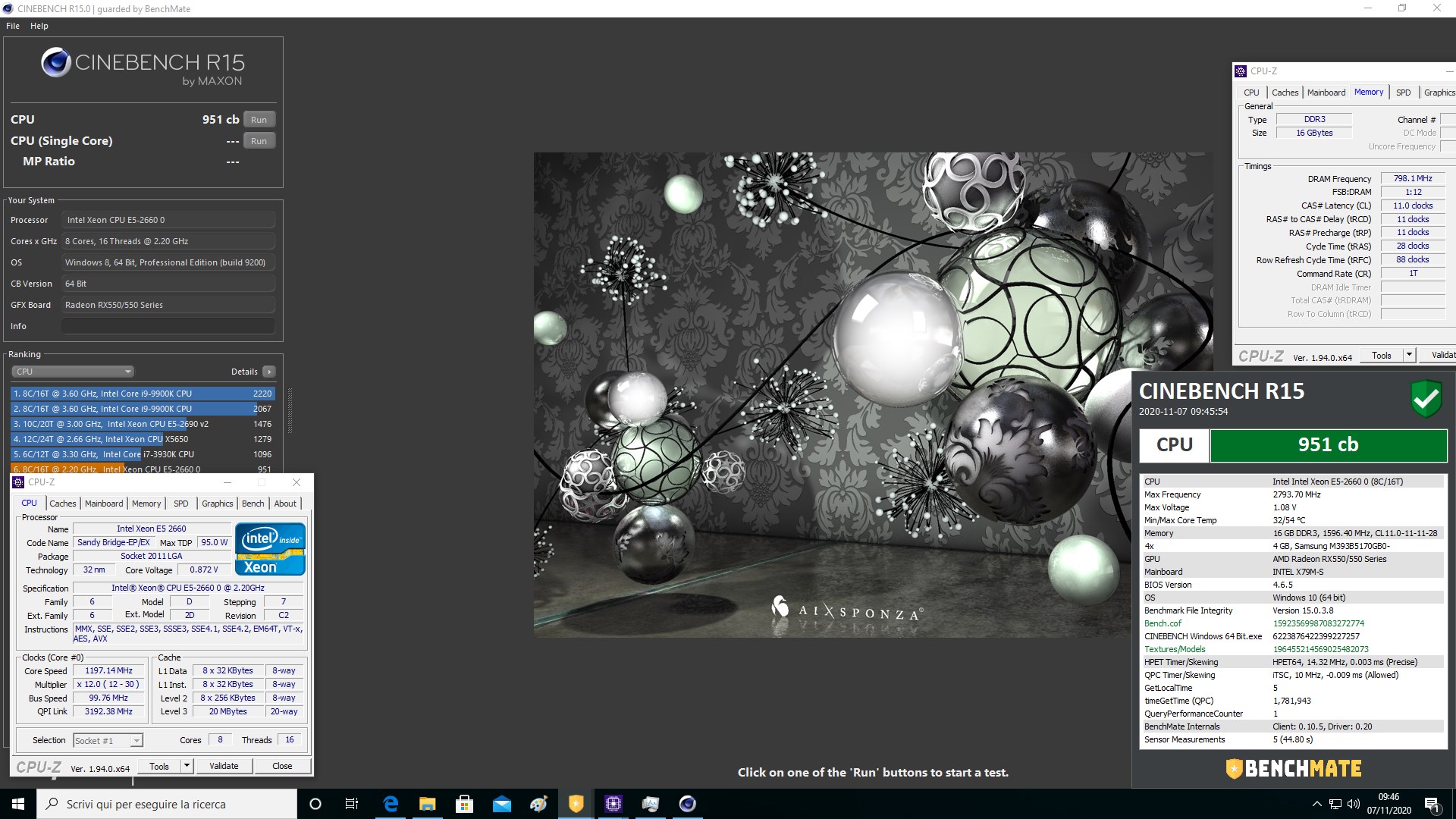Click Validate in lower CPU-Z window
This screenshot has height=819, width=1456.
(x=224, y=766)
